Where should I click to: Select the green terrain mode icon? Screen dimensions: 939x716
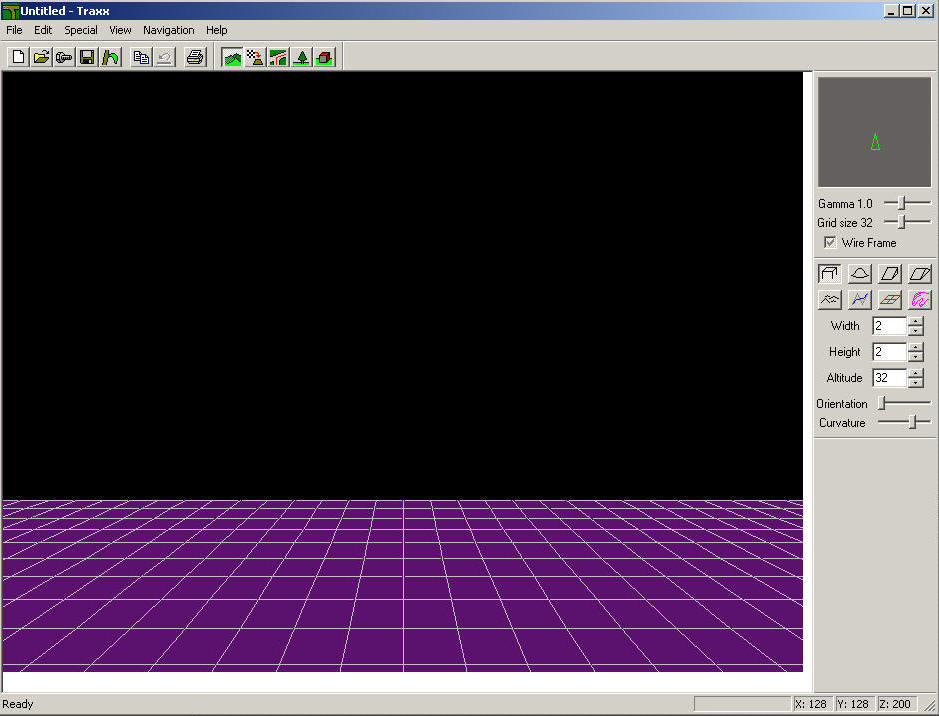pos(232,57)
